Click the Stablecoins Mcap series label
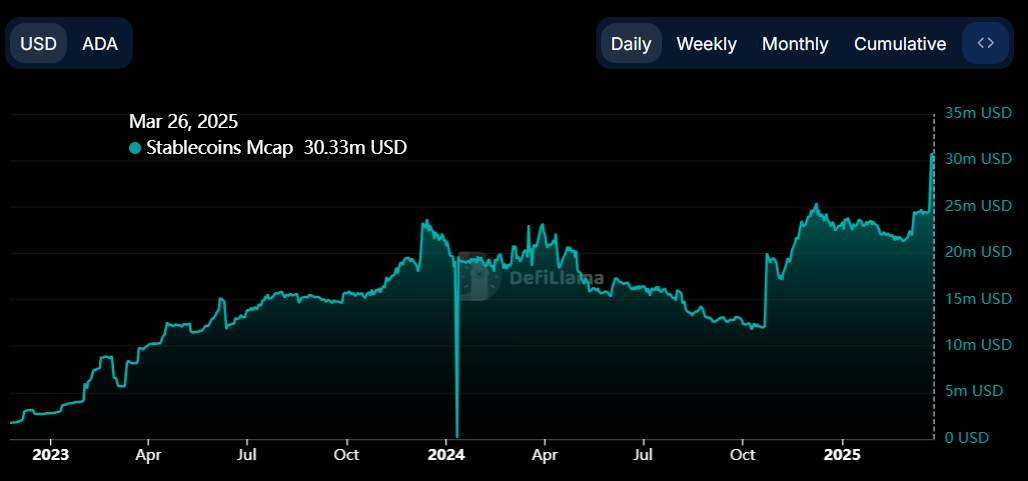 (220, 148)
